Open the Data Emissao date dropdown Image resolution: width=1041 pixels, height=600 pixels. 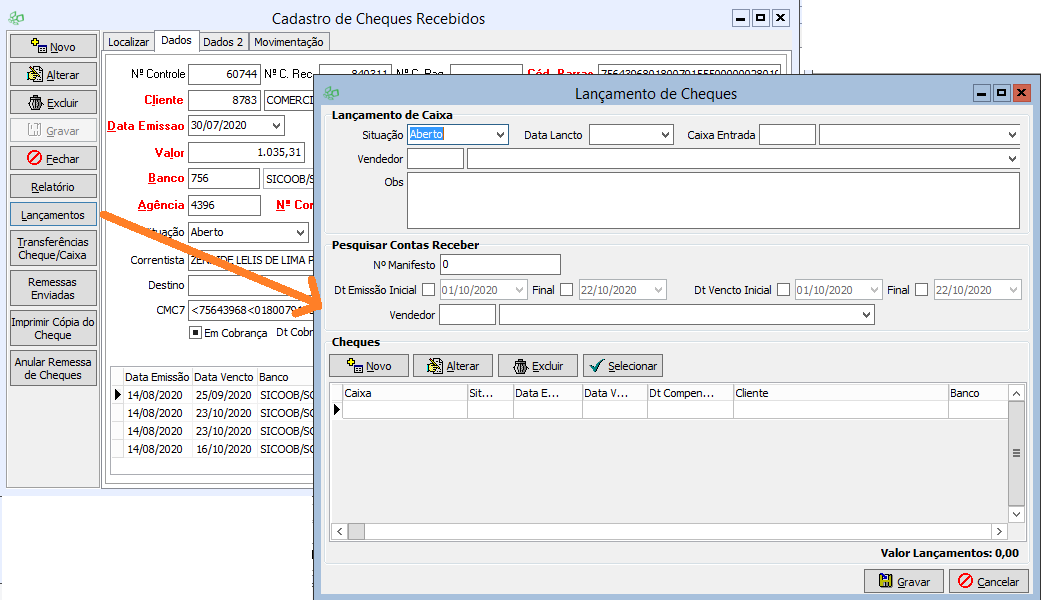[276, 126]
